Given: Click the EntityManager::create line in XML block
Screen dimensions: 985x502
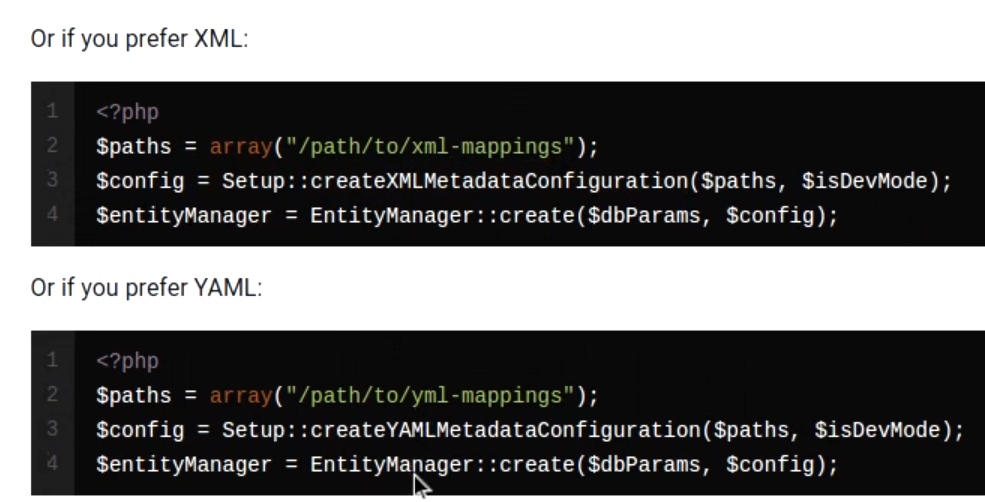Looking at the screenshot, I should click(x=467, y=216).
